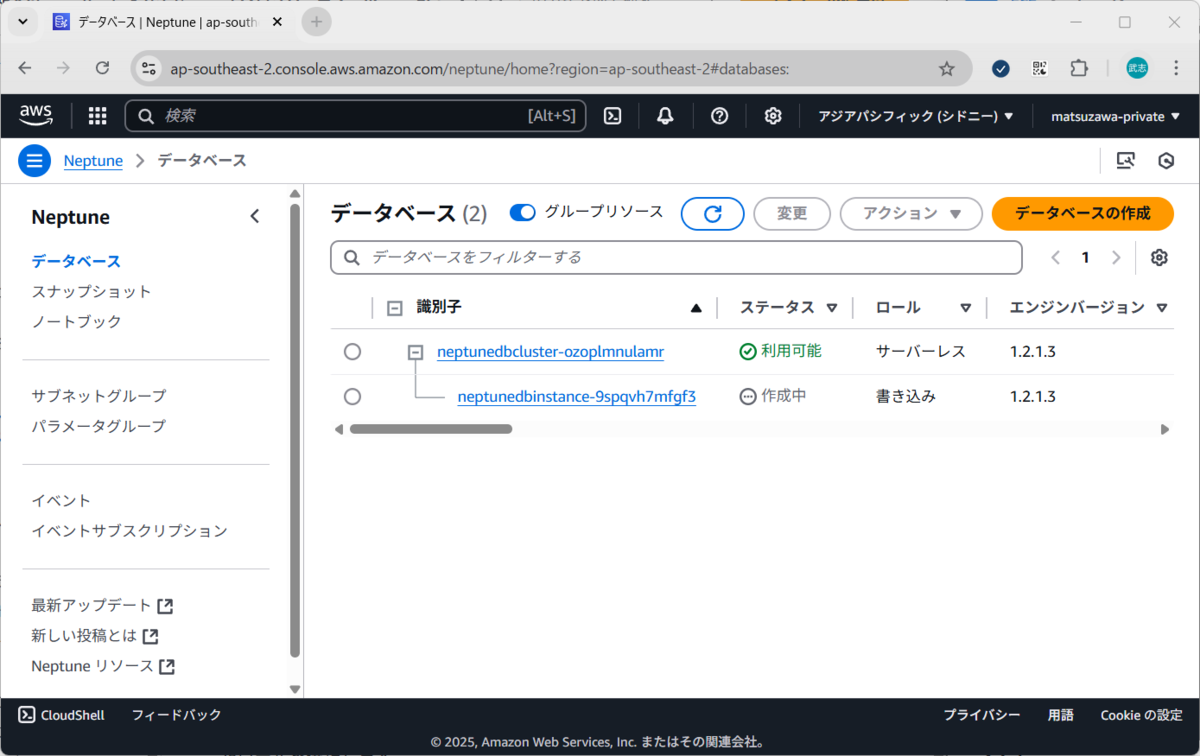Image resolution: width=1200 pixels, height=756 pixels.
Task: Toggle the グループリソース switch
Action: pyautogui.click(x=523, y=213)
